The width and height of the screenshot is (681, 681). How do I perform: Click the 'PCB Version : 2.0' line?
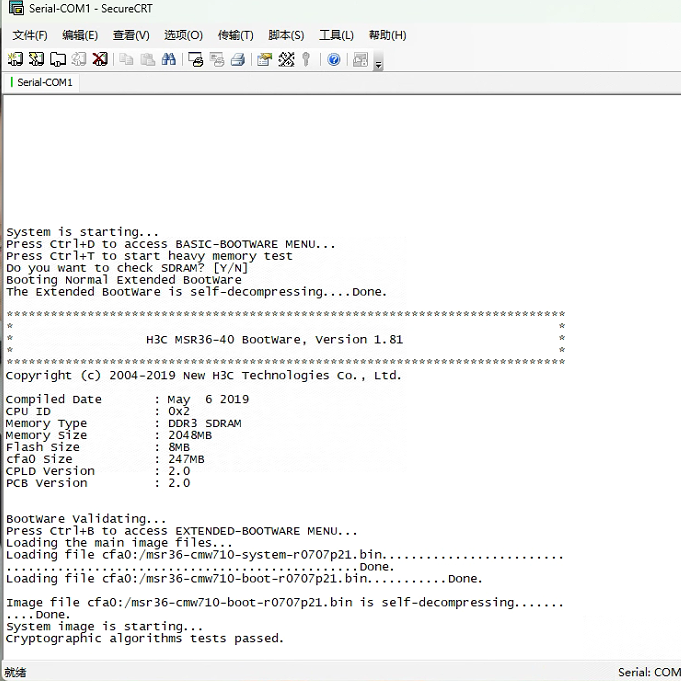[98, 483]
